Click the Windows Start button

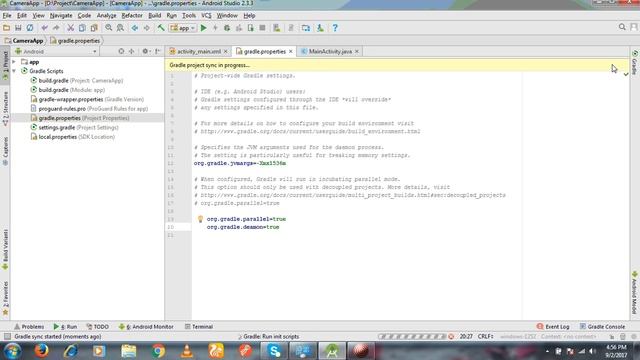12,351
